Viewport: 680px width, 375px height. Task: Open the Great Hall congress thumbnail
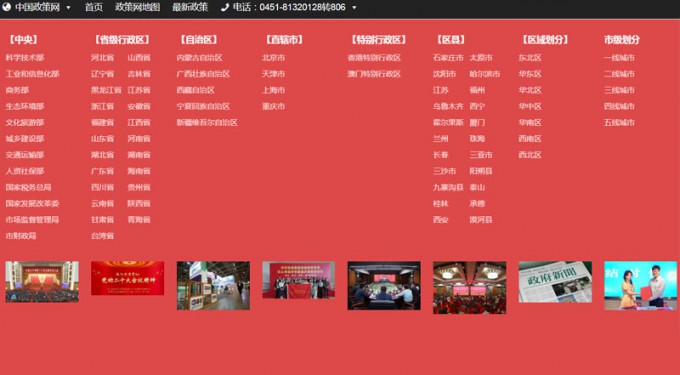pos(42,281)
